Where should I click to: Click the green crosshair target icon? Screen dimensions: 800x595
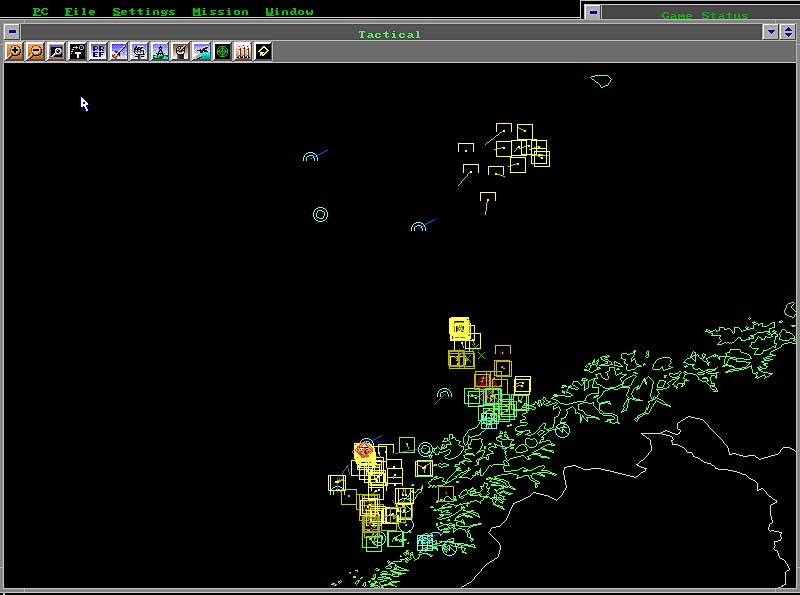click(x=222, y=52)
